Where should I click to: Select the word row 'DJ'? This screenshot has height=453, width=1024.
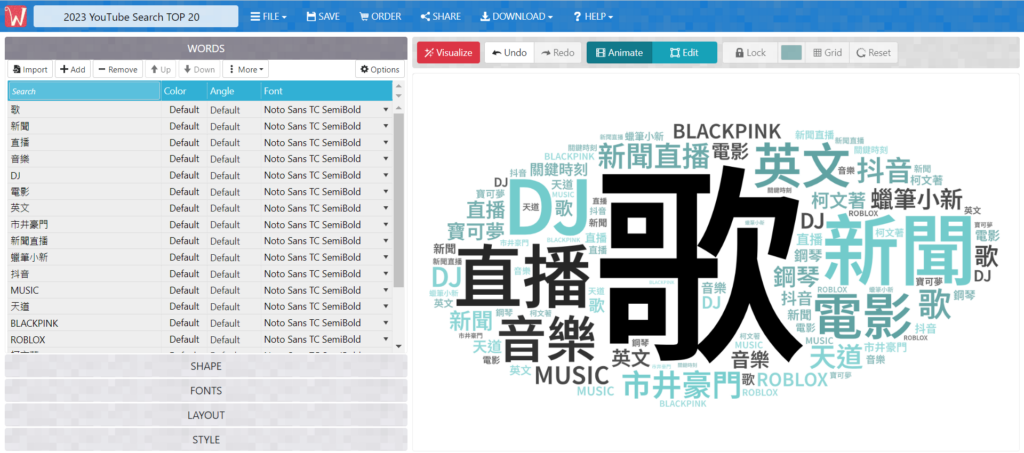coord(200,175)
